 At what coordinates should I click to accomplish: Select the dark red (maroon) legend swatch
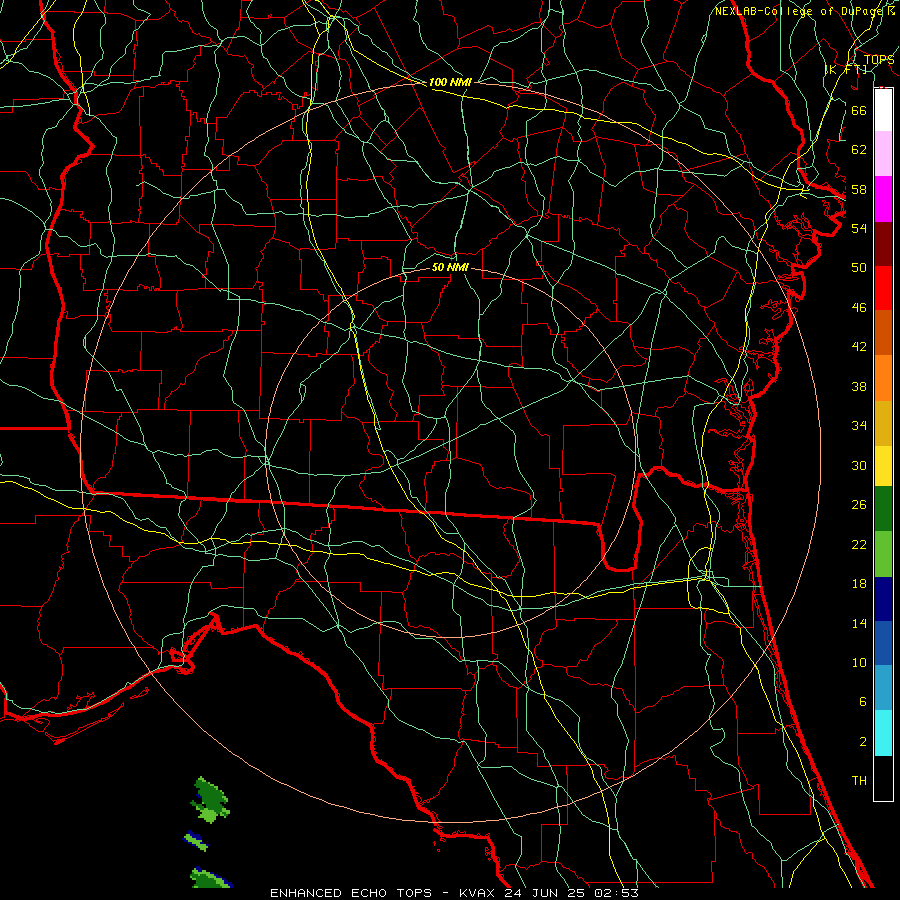click(x=883, y=244)
